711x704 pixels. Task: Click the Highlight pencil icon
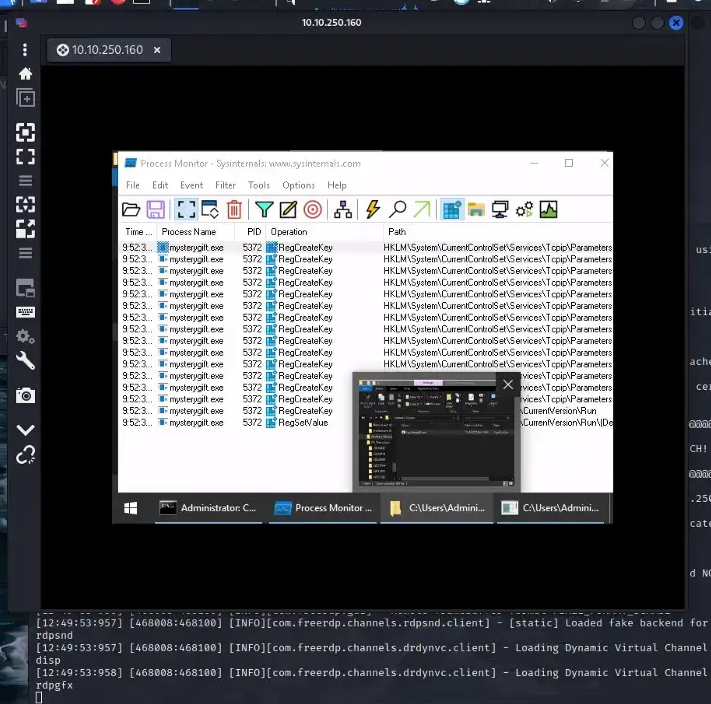pyautogui.click(x=288, y=209)
